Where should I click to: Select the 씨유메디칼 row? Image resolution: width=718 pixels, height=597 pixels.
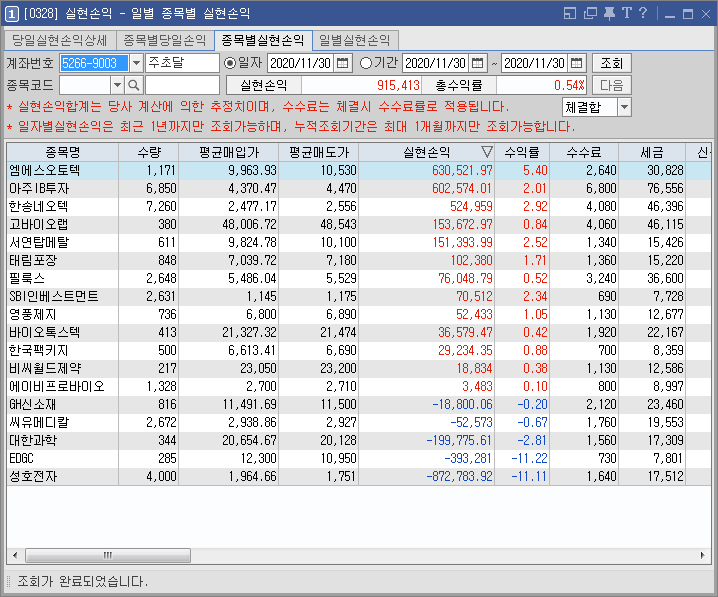[359, 423]
